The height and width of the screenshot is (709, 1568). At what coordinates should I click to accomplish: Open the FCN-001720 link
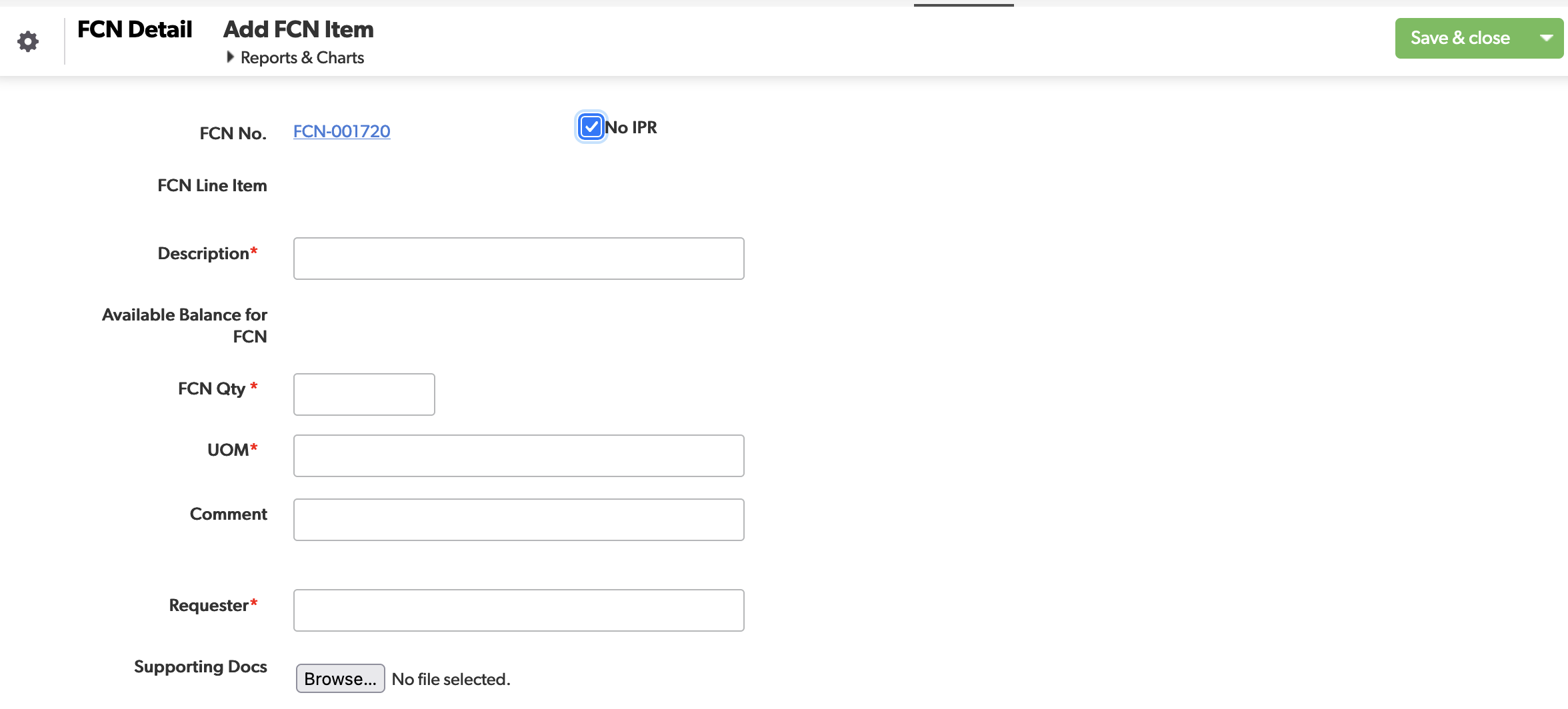341,131
